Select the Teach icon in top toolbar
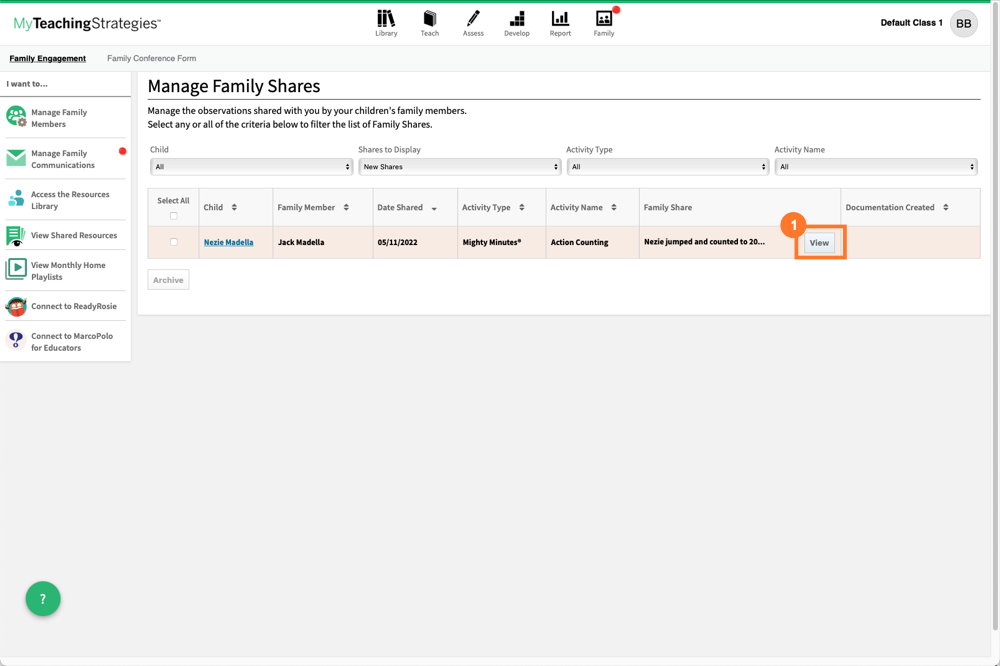The height and width of the screenshot is (666, 1000). pyautogui.click(x=430, y=22)
